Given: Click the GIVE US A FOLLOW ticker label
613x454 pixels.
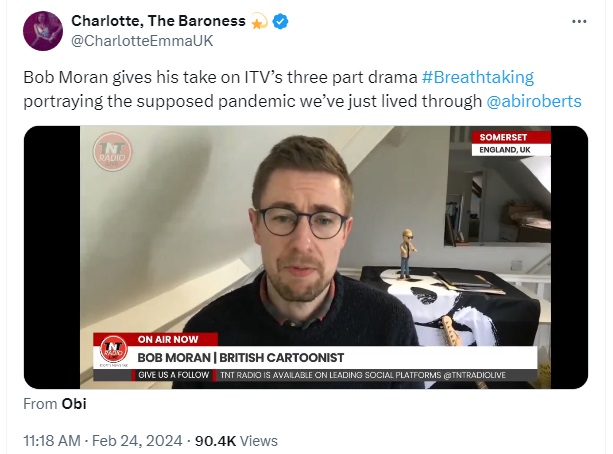Looking at the screenshot, I should (x=173, y=375).
